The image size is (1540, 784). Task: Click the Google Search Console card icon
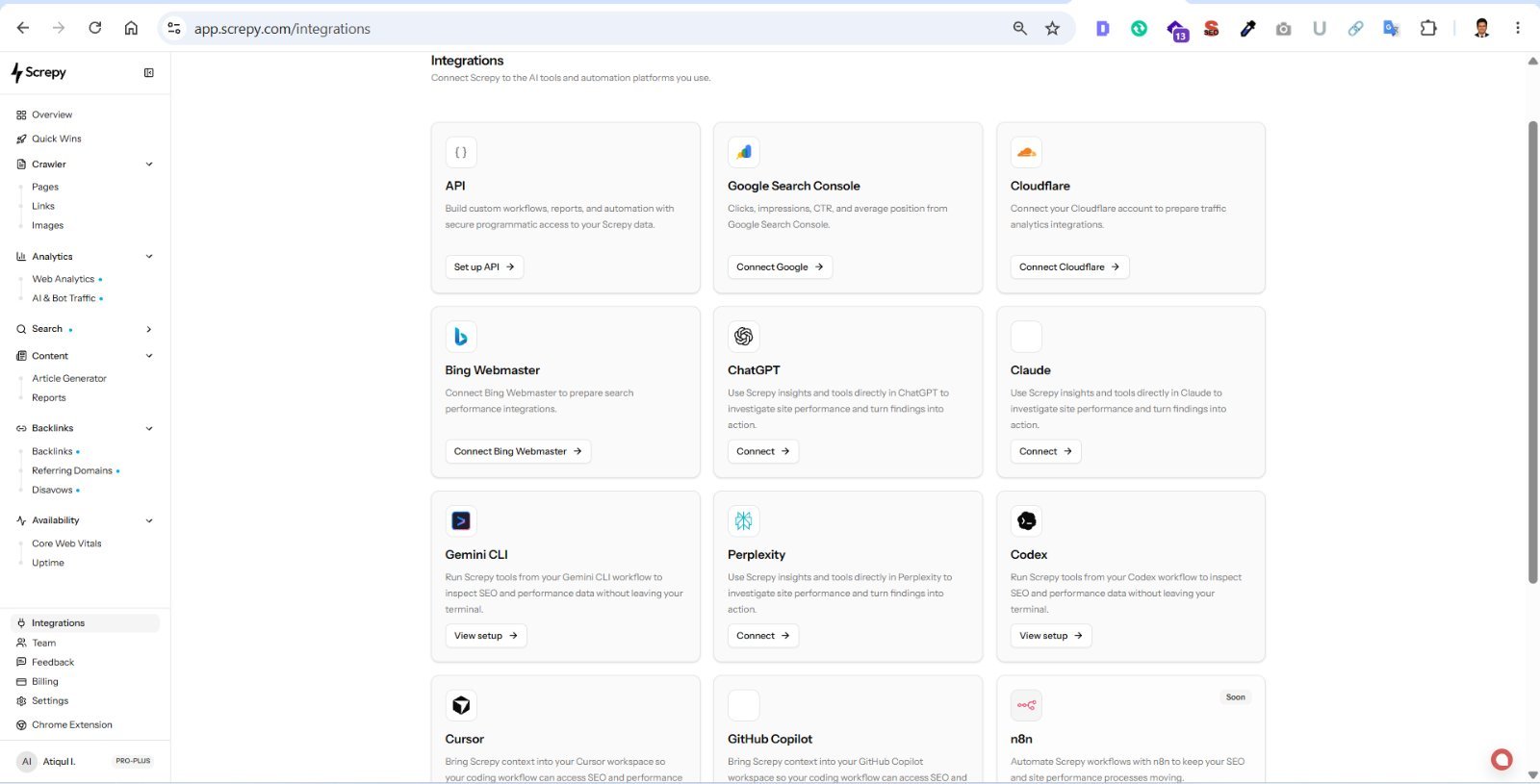[x=744, y=152]
